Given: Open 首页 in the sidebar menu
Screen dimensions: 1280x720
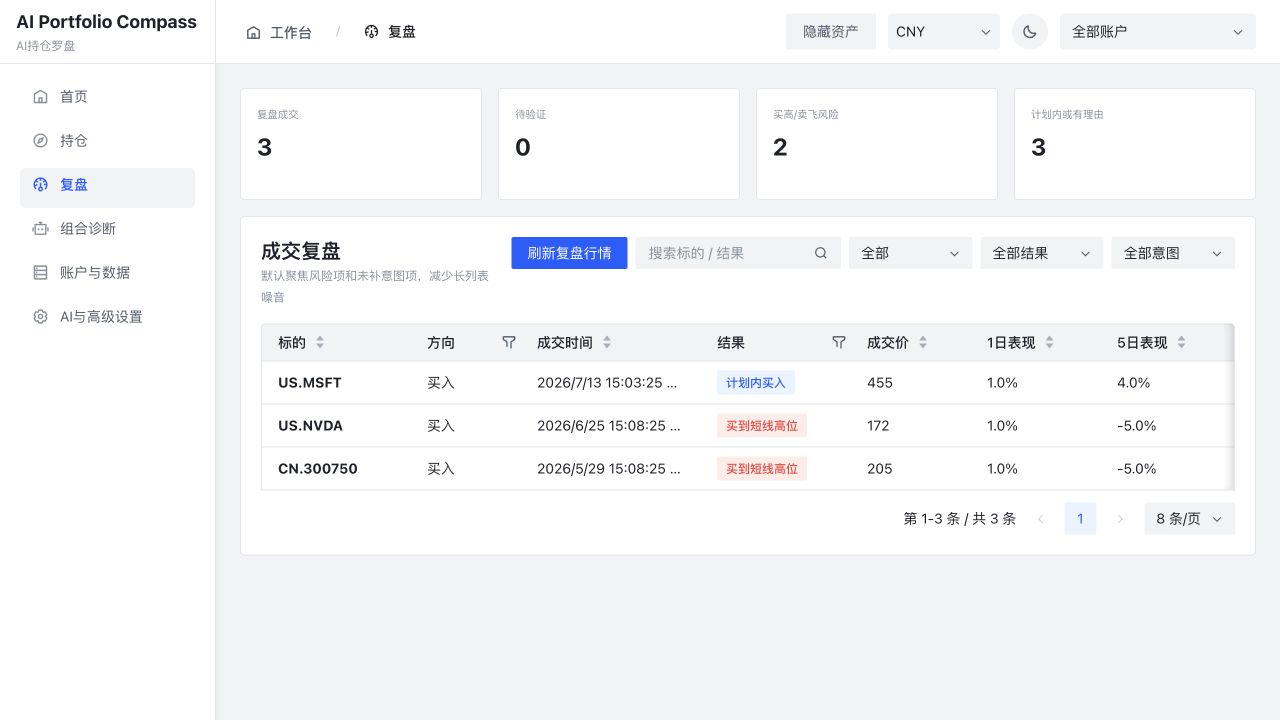Looking at the screenshot, I should point(107,97).
